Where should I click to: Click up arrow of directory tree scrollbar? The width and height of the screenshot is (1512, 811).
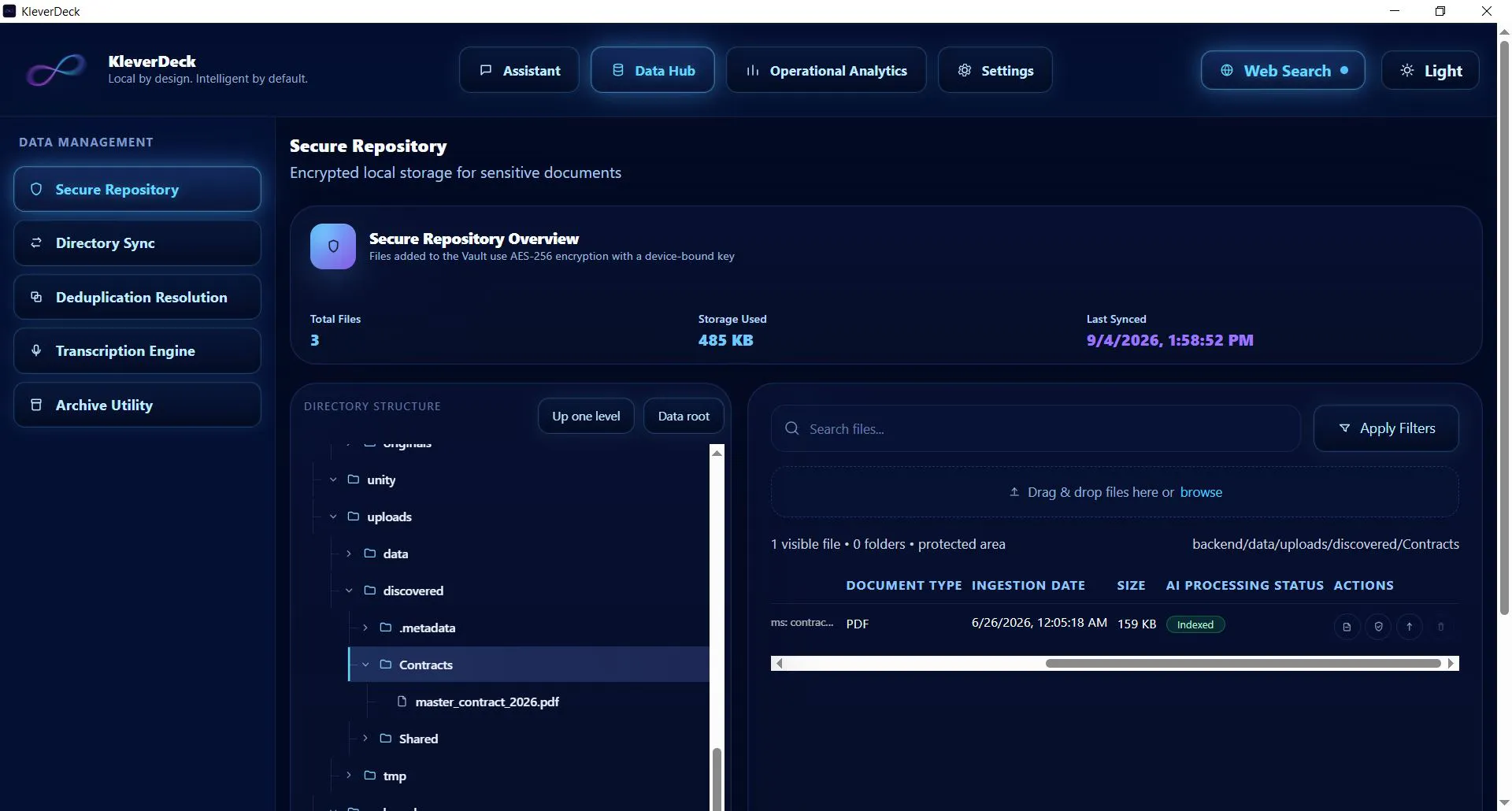pos(717,452)
